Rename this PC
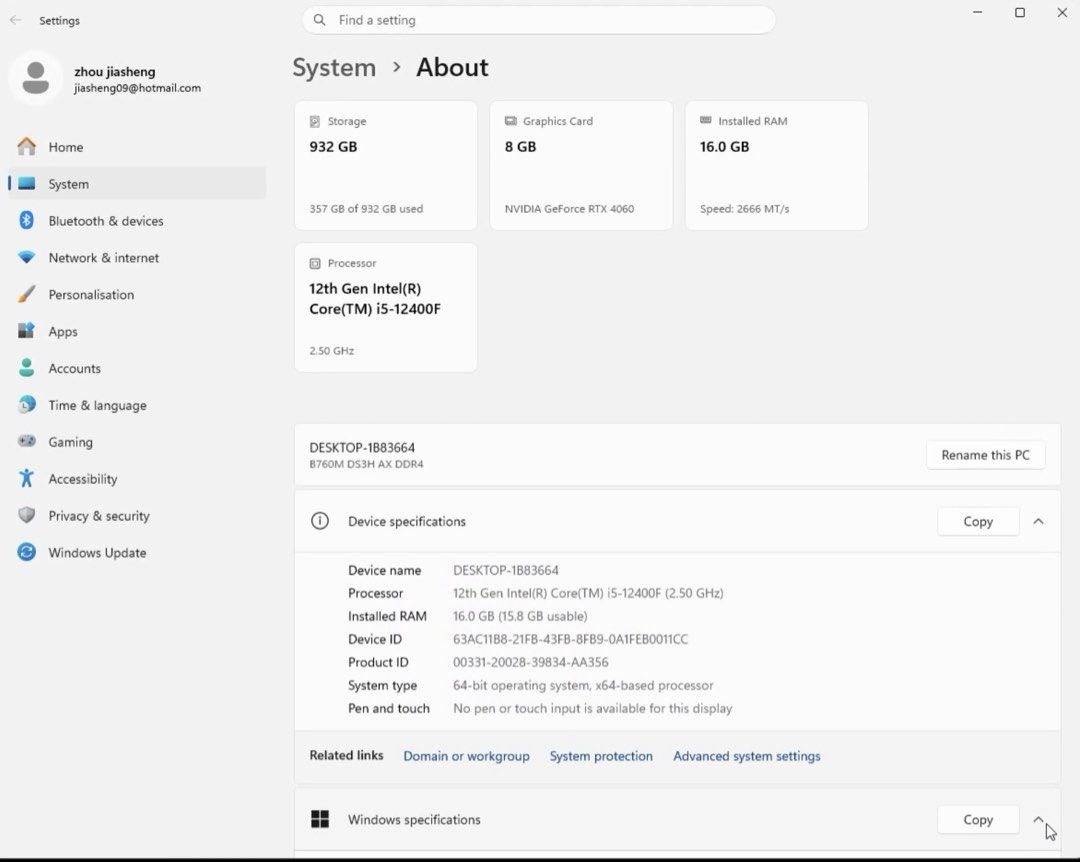Image resolution: width=1080 pixels, height=862 pixels. [986, 455]
